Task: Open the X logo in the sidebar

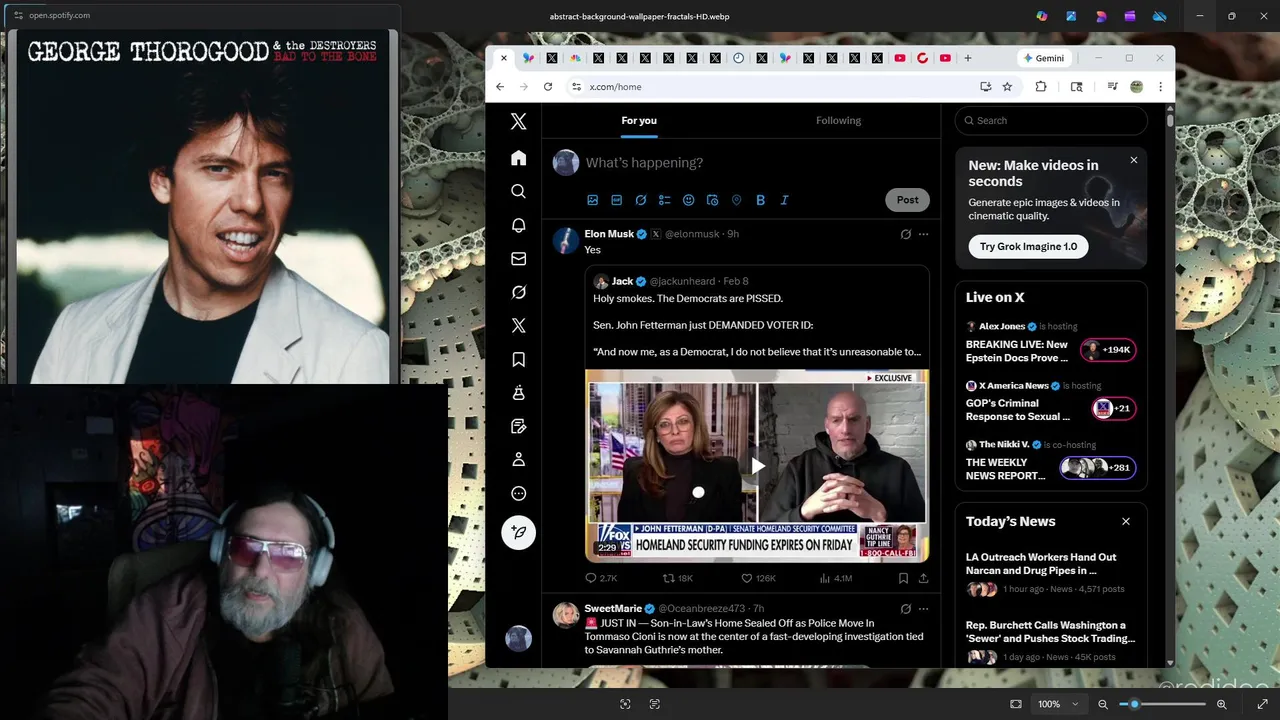Action: pyautogui.click(x=518, y=121)
